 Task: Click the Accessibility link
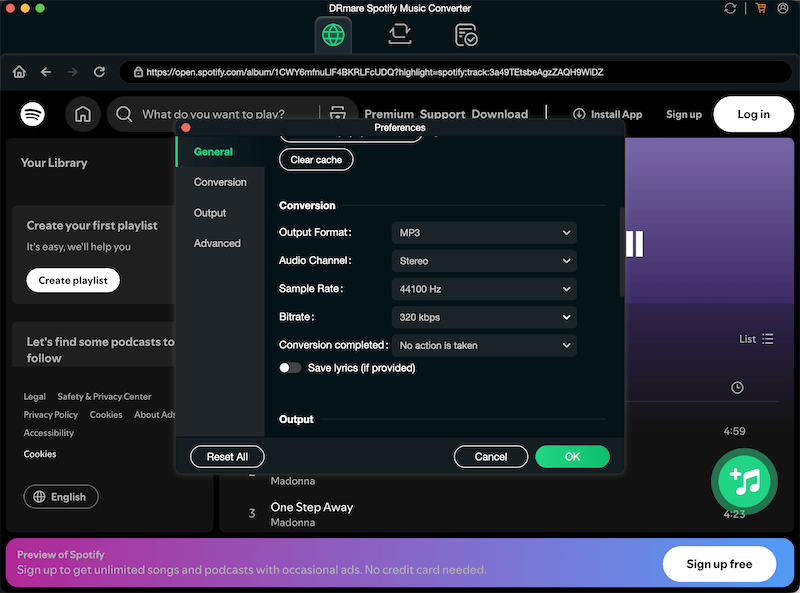[x=48, y=433]
